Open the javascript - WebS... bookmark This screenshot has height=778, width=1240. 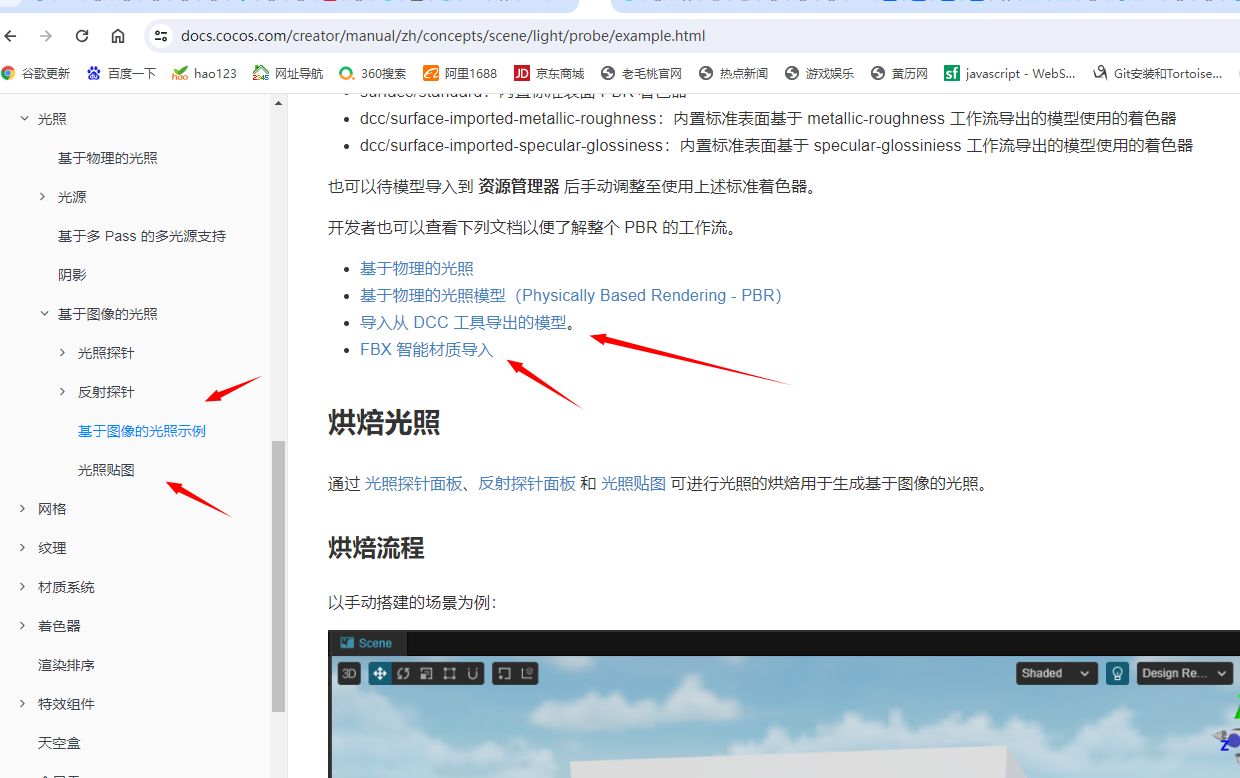tap(1011, 73)
